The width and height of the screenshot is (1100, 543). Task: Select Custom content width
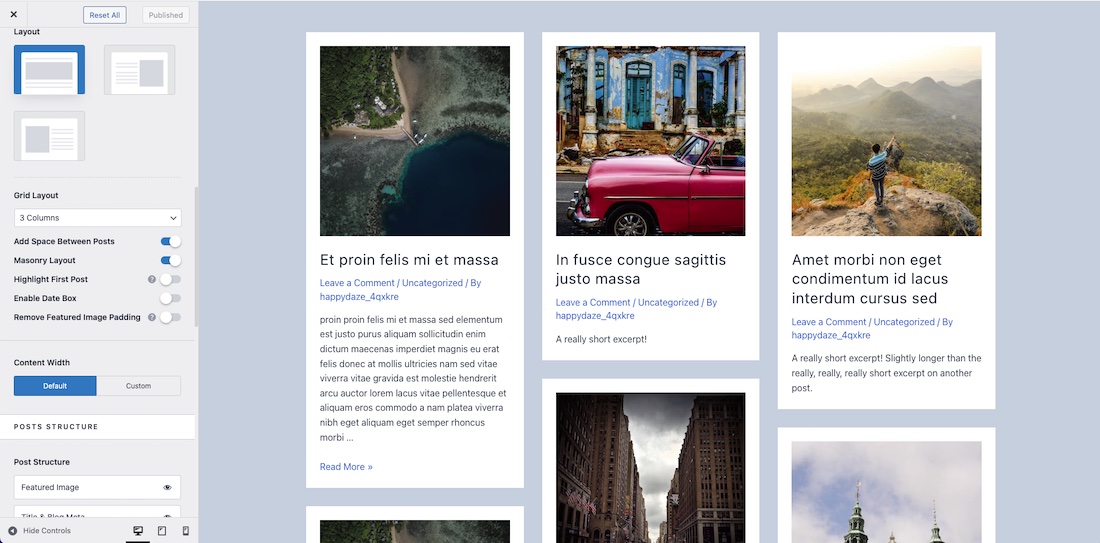(138, 386)
